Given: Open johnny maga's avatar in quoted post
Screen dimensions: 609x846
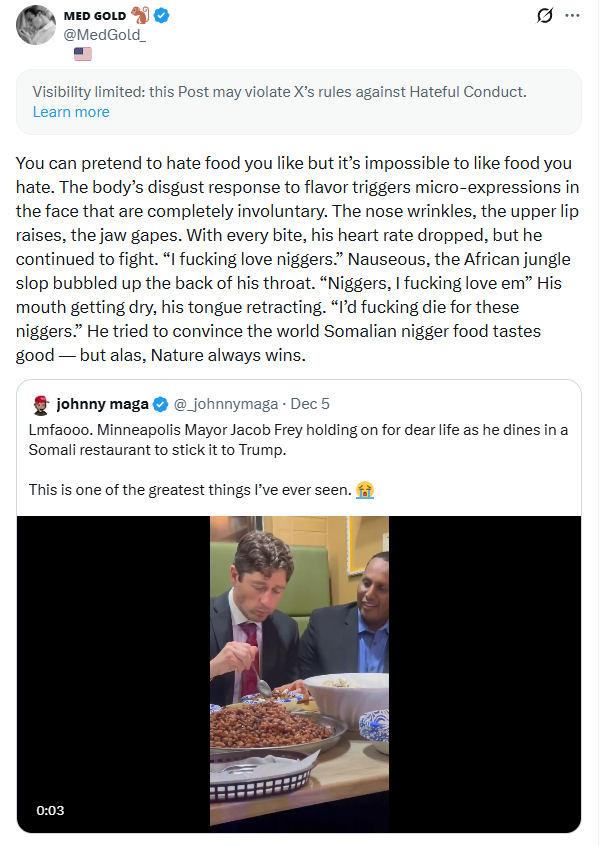Looking at the screenshot, I should 40,404.
